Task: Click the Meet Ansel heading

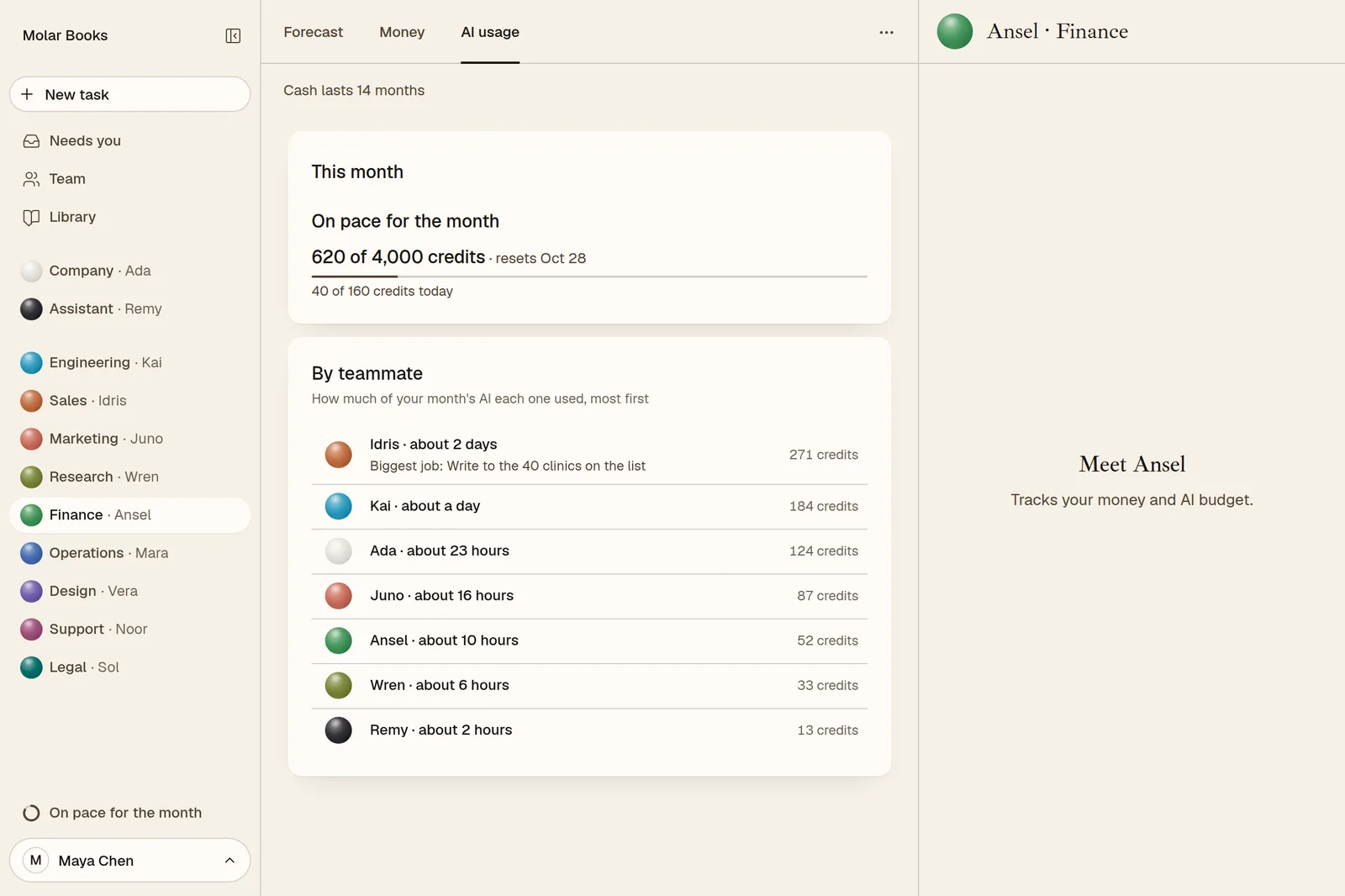Action: click(1131, 464)
